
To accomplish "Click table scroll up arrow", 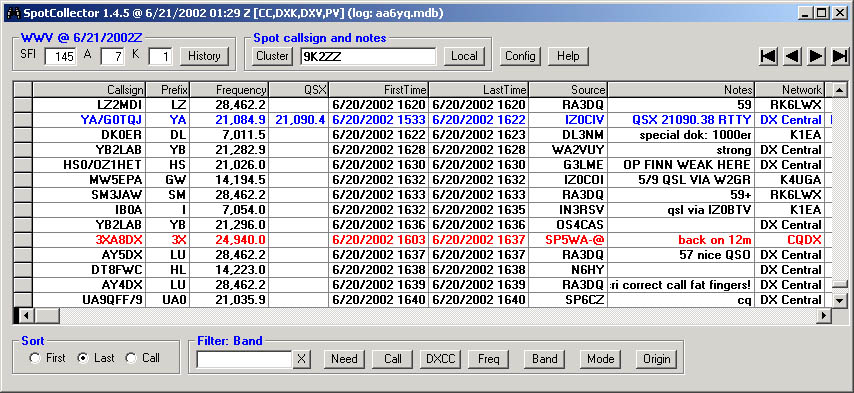I will pos(840,89).
